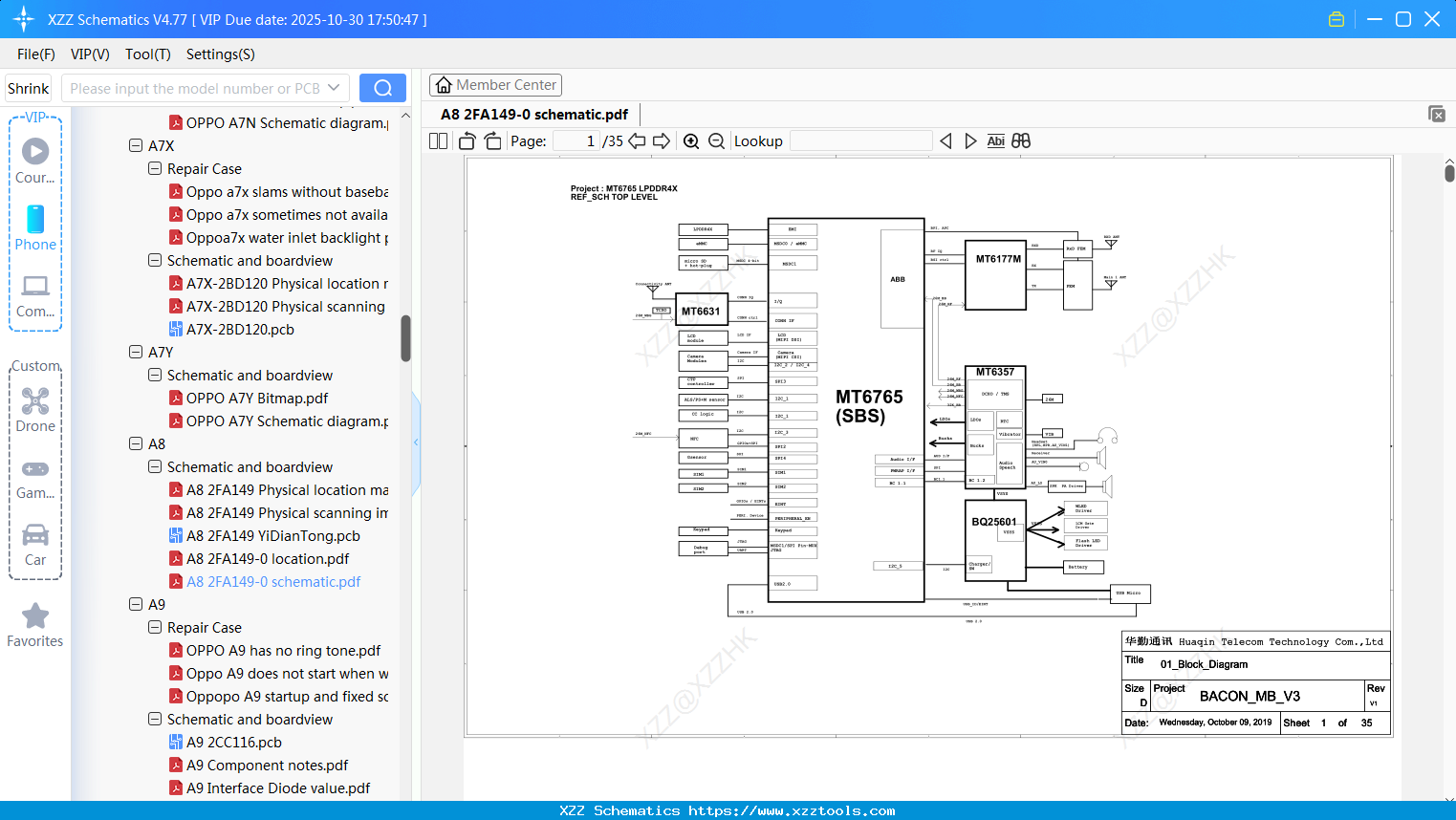Click the Member Center button
Viewport: 1456px width, 820px height.
(x=495, y=85)
